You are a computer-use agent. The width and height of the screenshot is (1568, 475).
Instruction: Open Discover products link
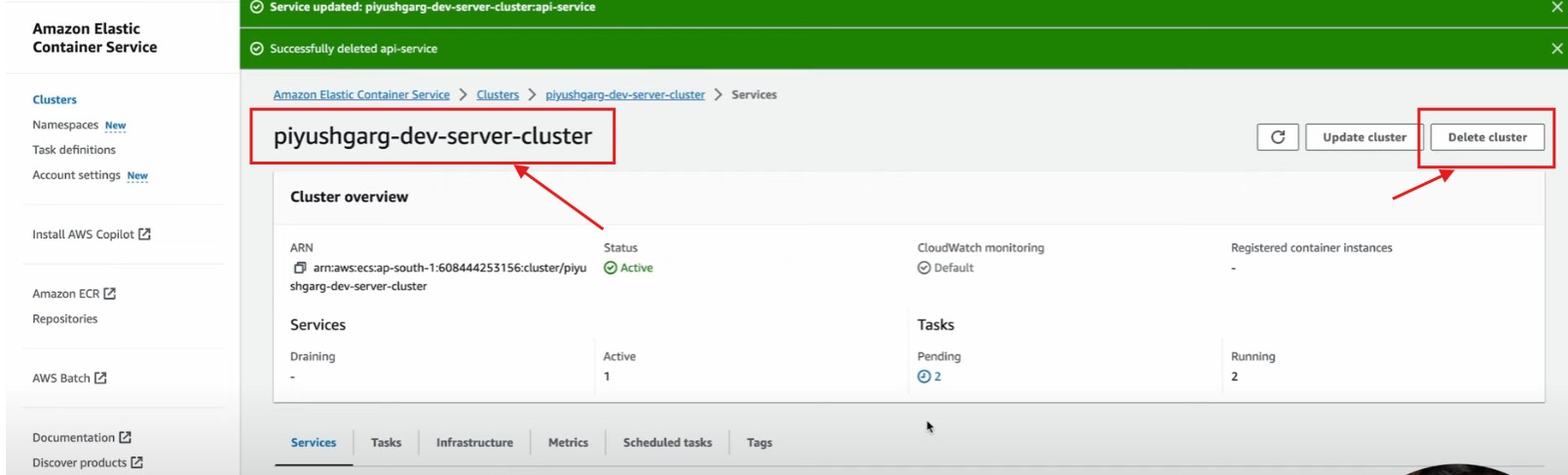point(87,463)
